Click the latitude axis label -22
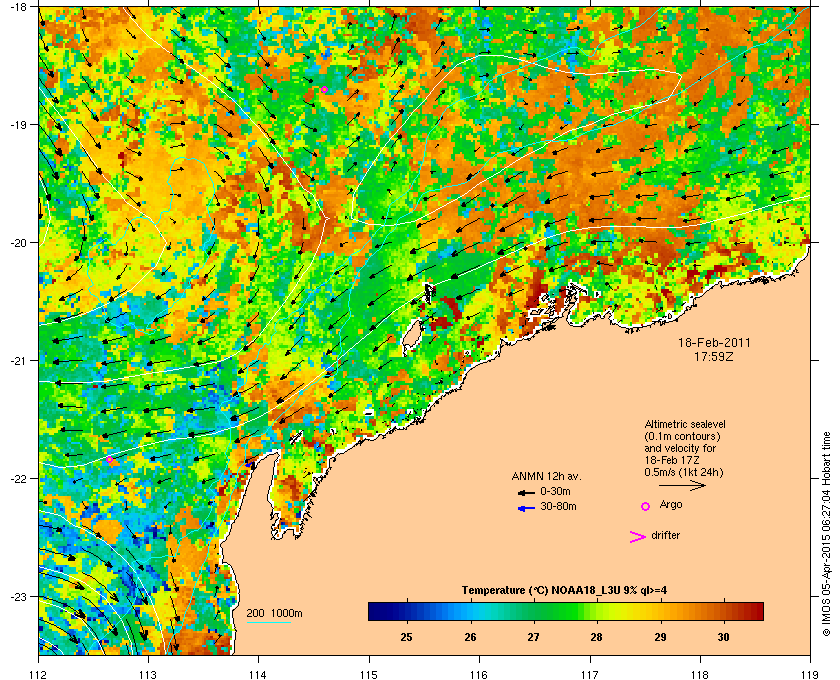The width and height of the screenshot is (840, 680). (x=17, y=479)
